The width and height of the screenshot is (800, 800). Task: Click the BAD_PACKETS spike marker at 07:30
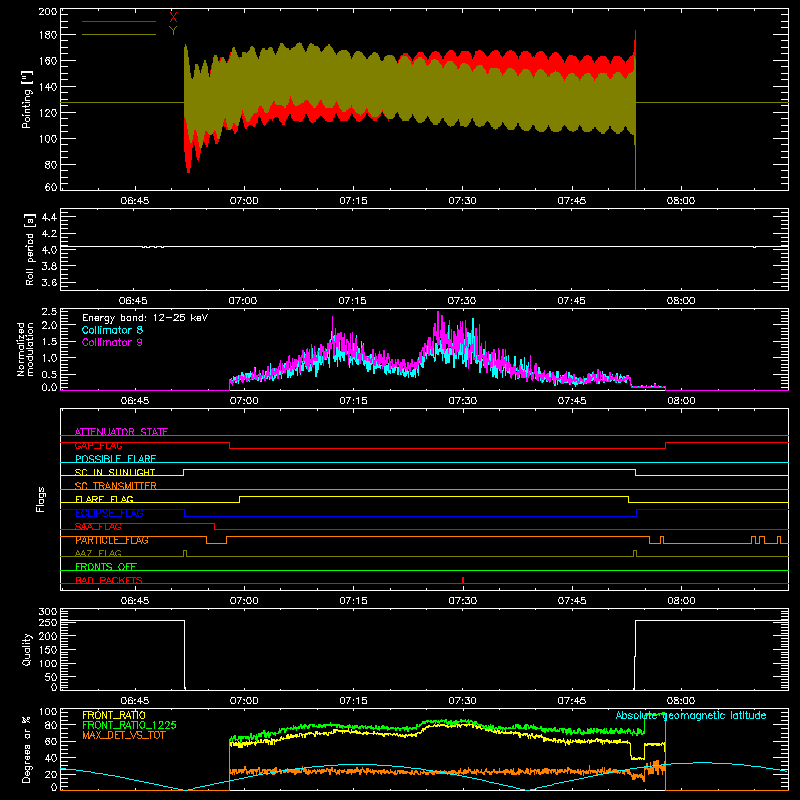(x=463, y=580)
